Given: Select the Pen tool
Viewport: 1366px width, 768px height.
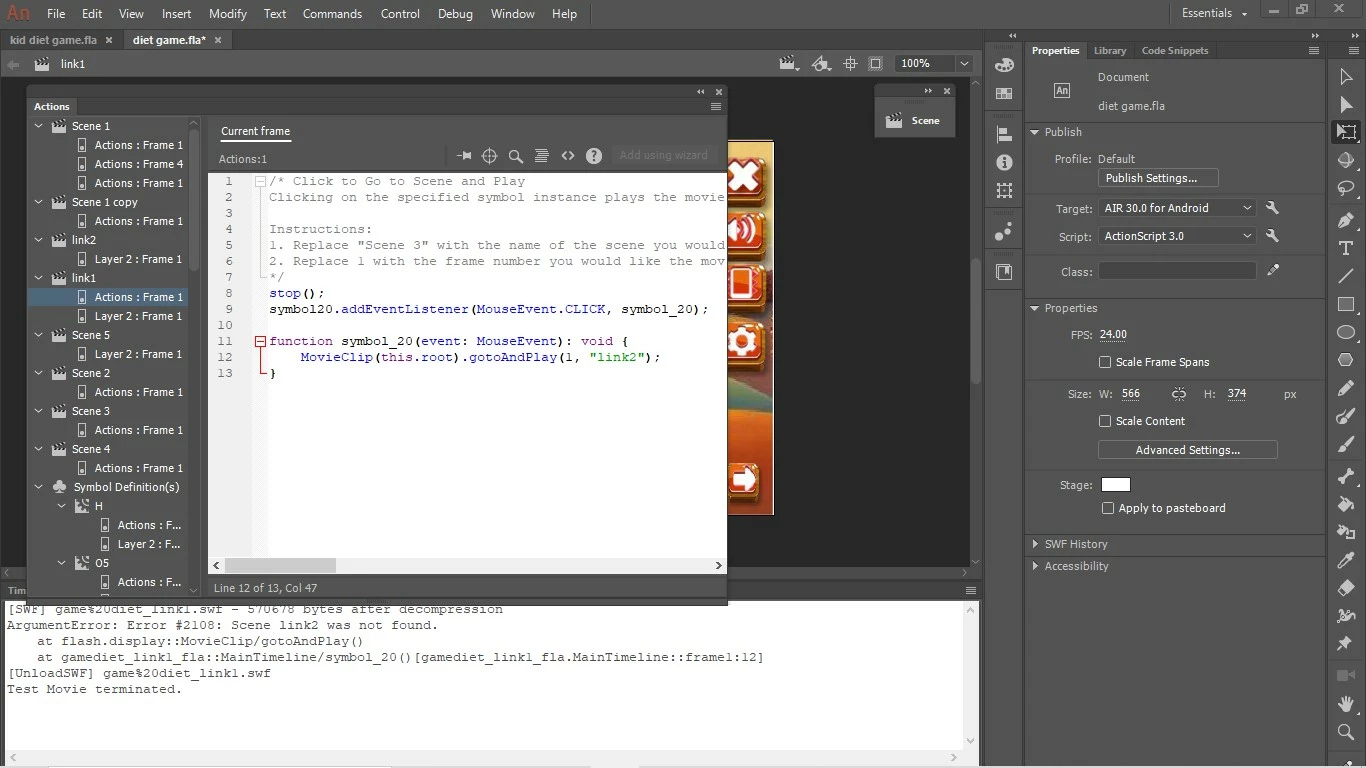Looking at the screenshot, I should coord(1346,220).
